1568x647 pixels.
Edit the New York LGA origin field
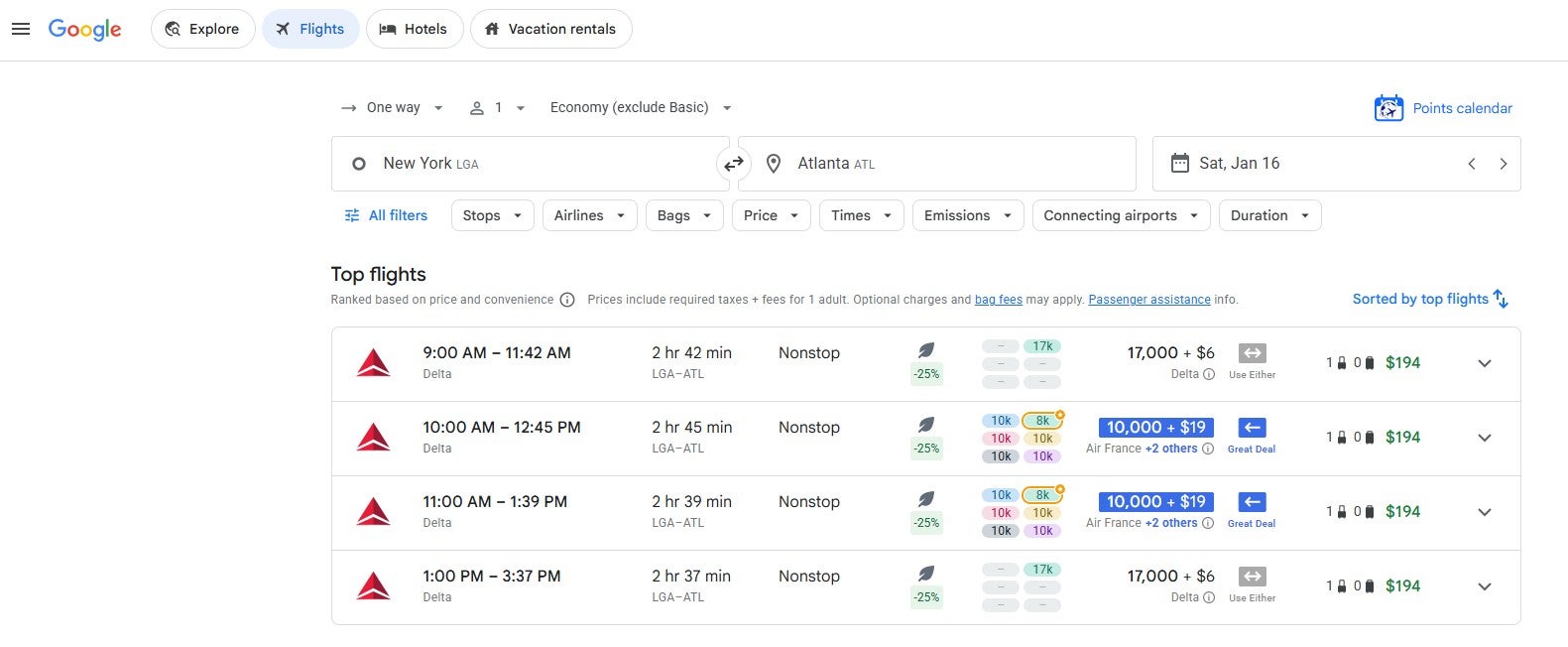coord(530,164)
